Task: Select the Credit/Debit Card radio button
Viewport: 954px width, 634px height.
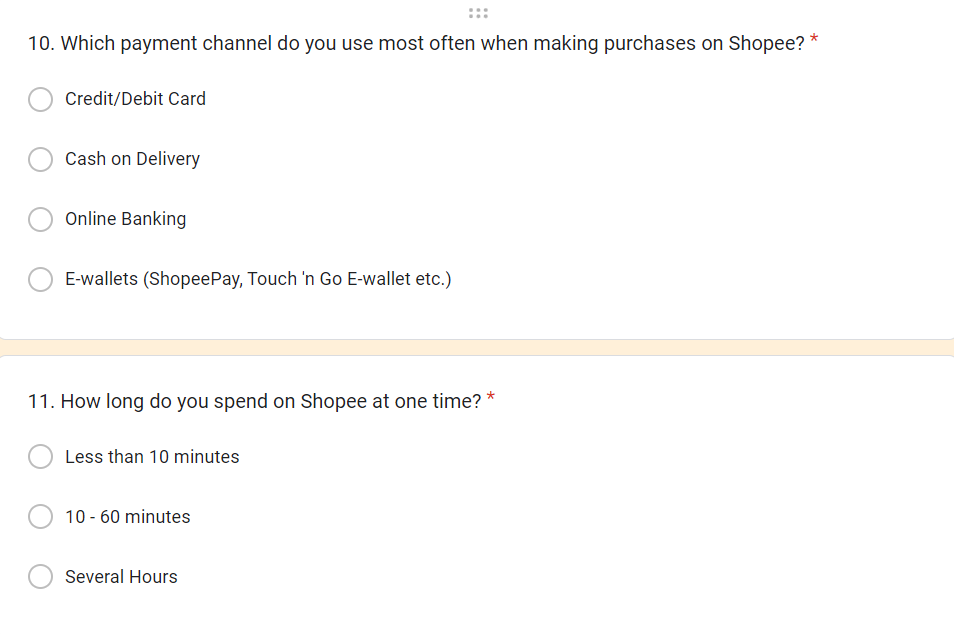Action: 41,99
